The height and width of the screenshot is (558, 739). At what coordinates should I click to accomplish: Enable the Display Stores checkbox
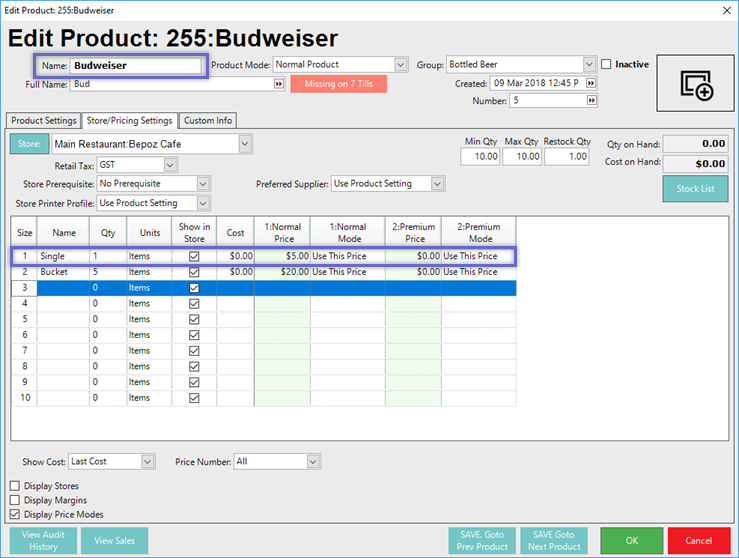pos(15,486)
